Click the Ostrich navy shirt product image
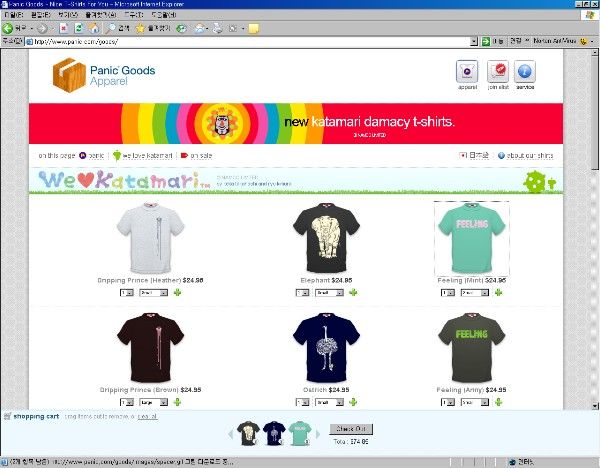 [x=326, y=347]
